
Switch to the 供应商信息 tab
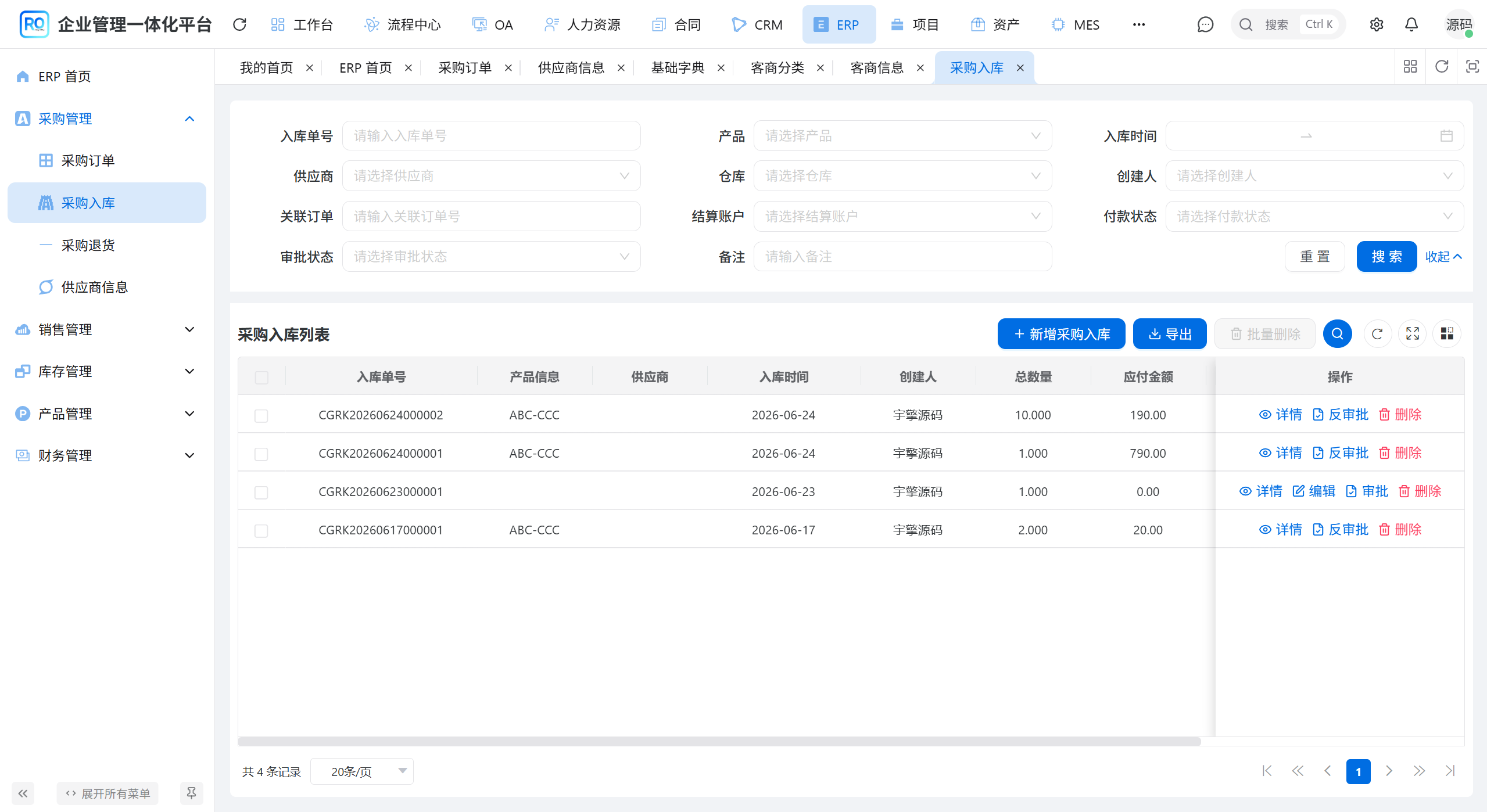[x=571, y=68]
